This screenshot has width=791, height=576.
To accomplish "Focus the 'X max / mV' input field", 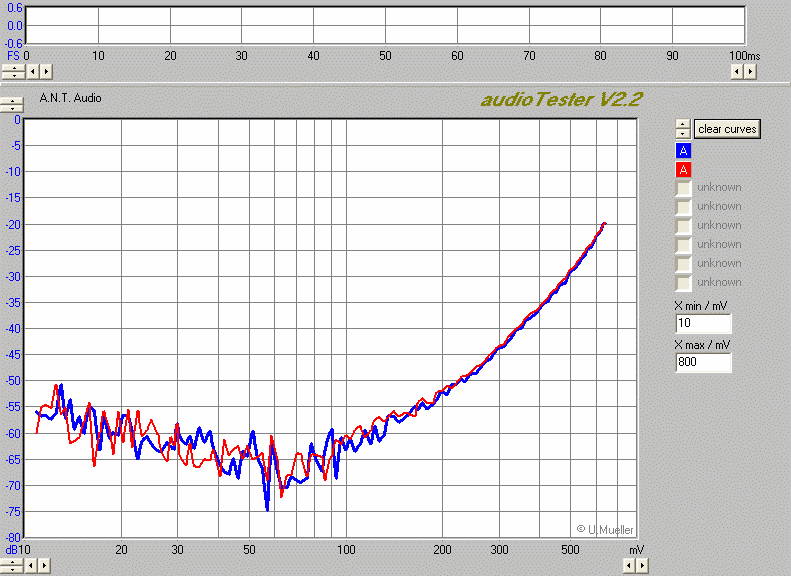I will pos(703,362).
